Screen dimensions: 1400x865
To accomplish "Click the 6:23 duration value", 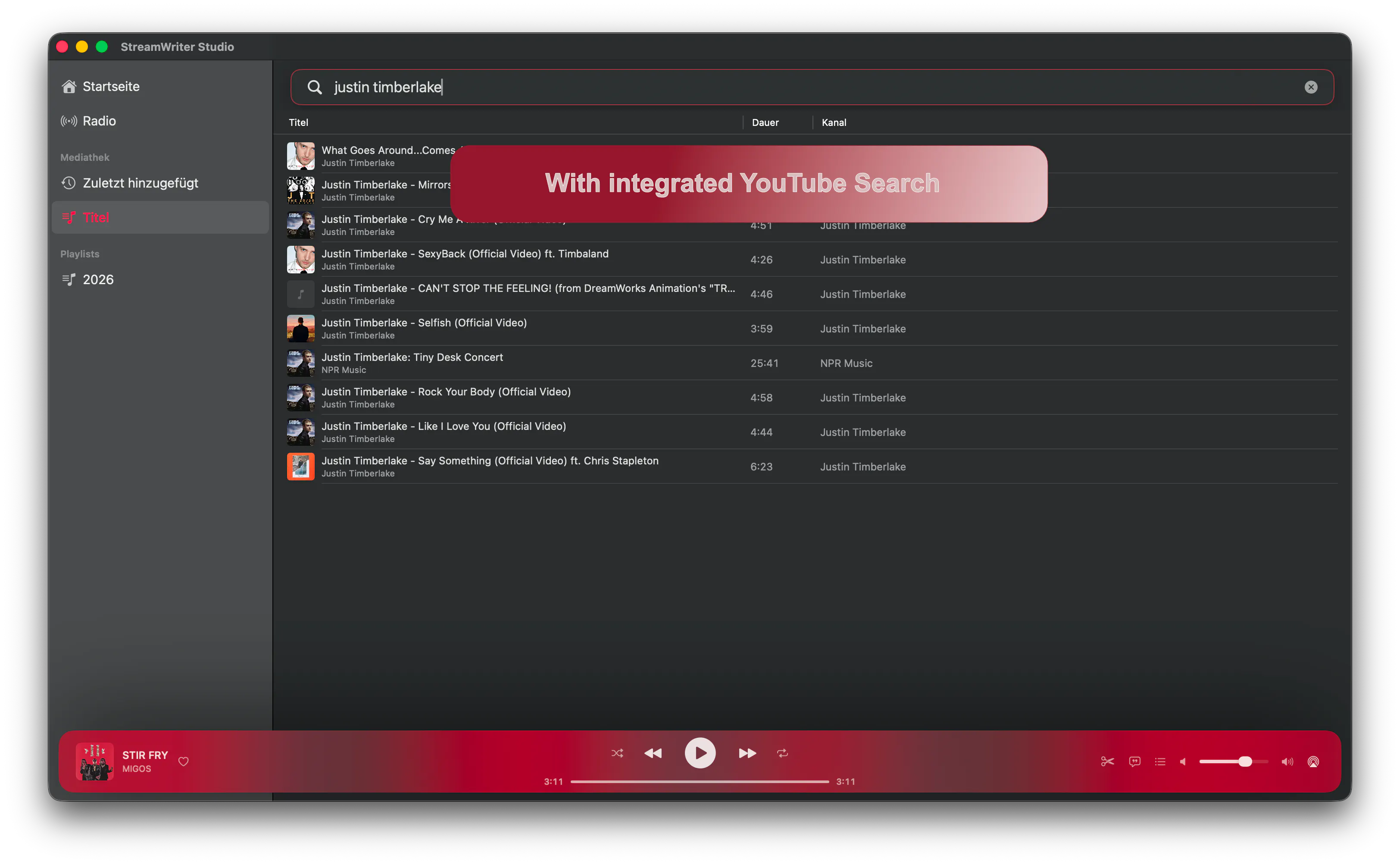I will click(x=761, y=467).
